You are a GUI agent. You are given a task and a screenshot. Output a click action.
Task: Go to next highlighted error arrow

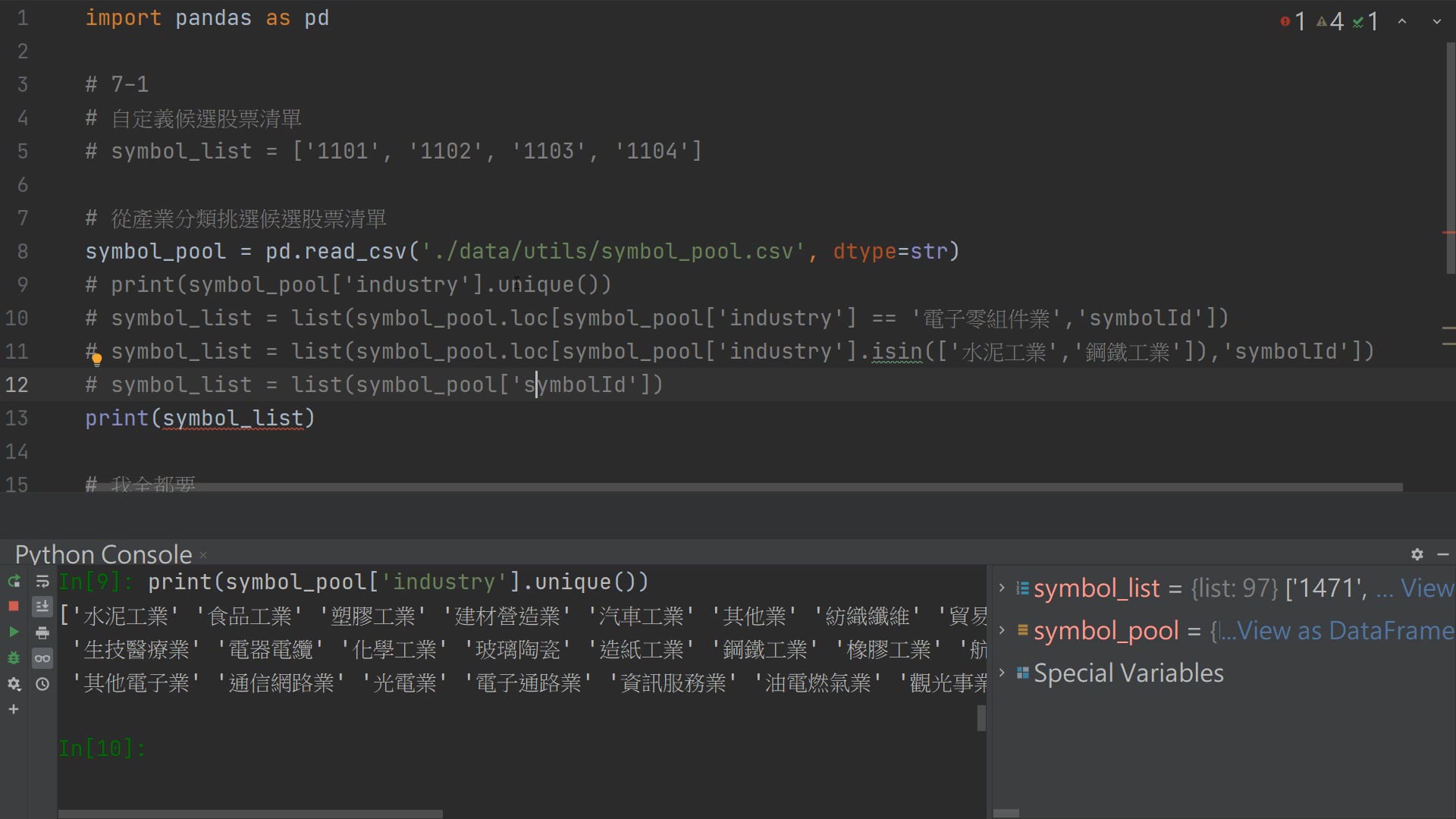(1436, 22)
